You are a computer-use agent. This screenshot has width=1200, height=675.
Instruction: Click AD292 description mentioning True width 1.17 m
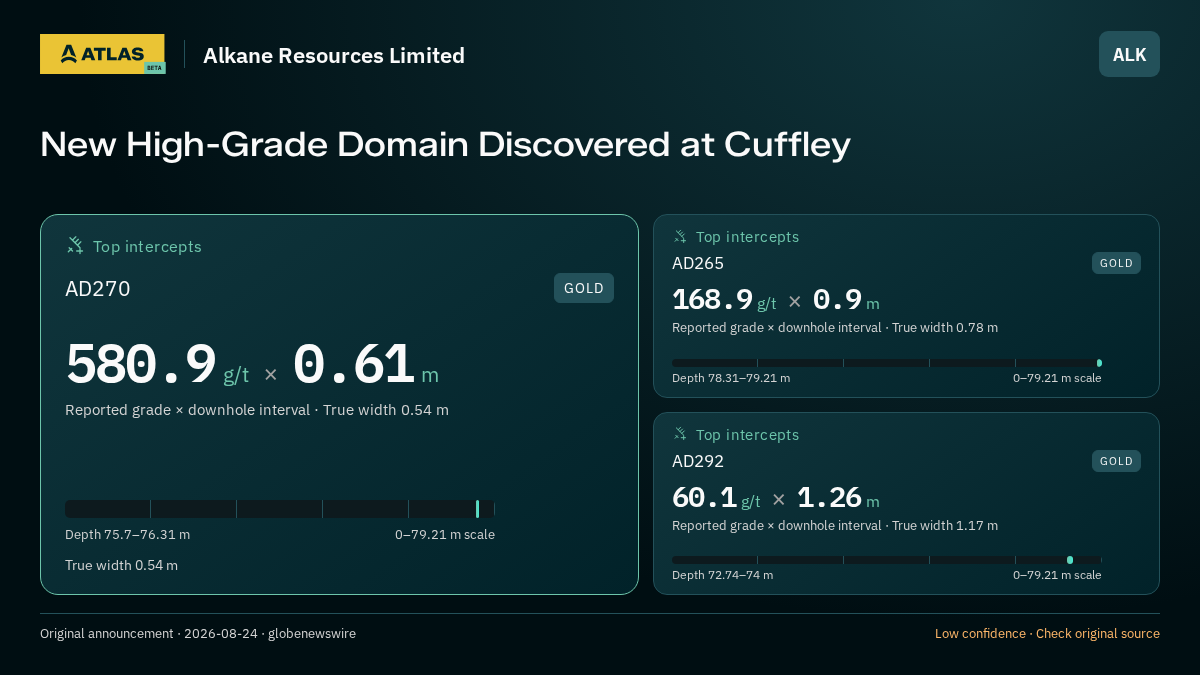835,526
